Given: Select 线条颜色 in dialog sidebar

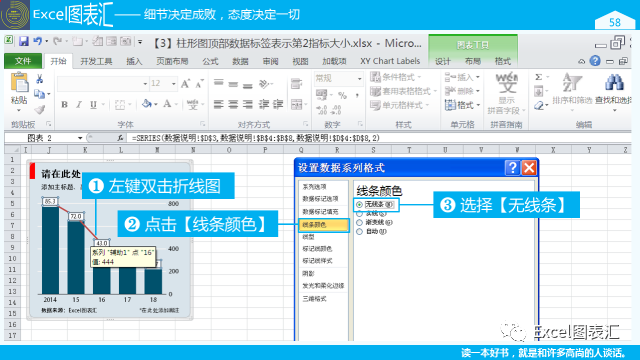Looking at the screenshot, I should (324, 225).
